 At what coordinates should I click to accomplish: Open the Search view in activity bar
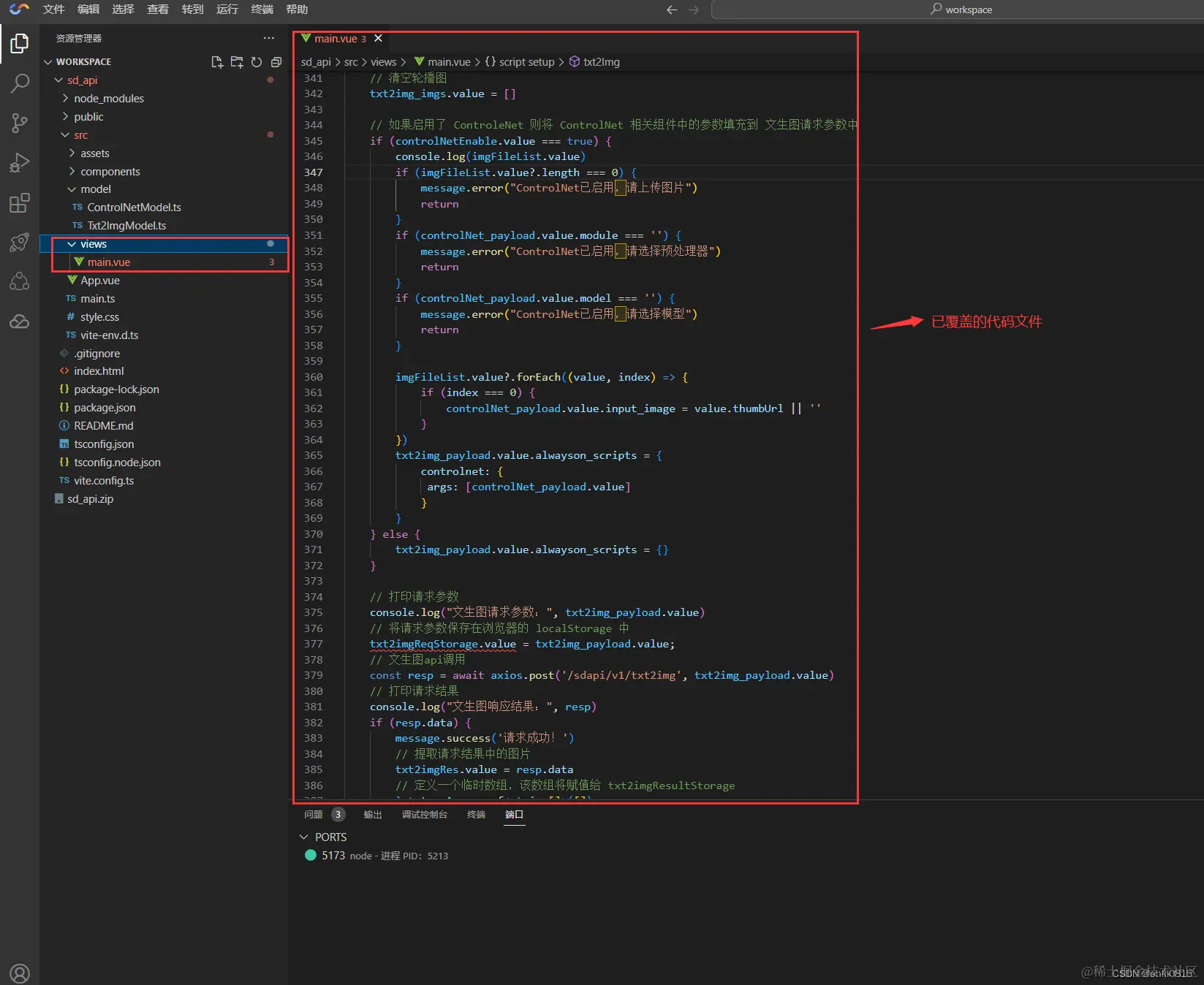tap(20, 83)
